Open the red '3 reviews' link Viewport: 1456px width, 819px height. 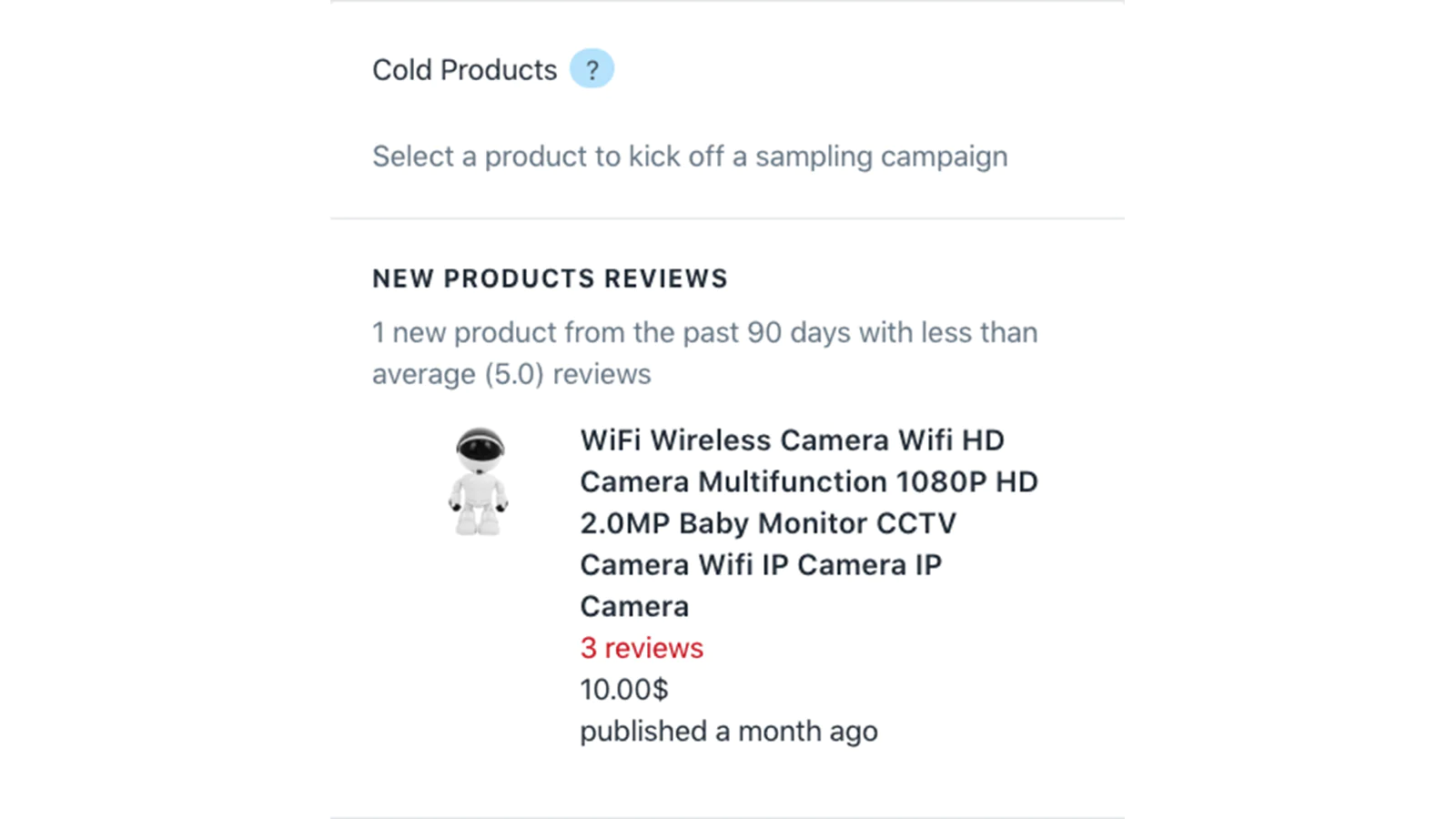click(x=642, y=648)
